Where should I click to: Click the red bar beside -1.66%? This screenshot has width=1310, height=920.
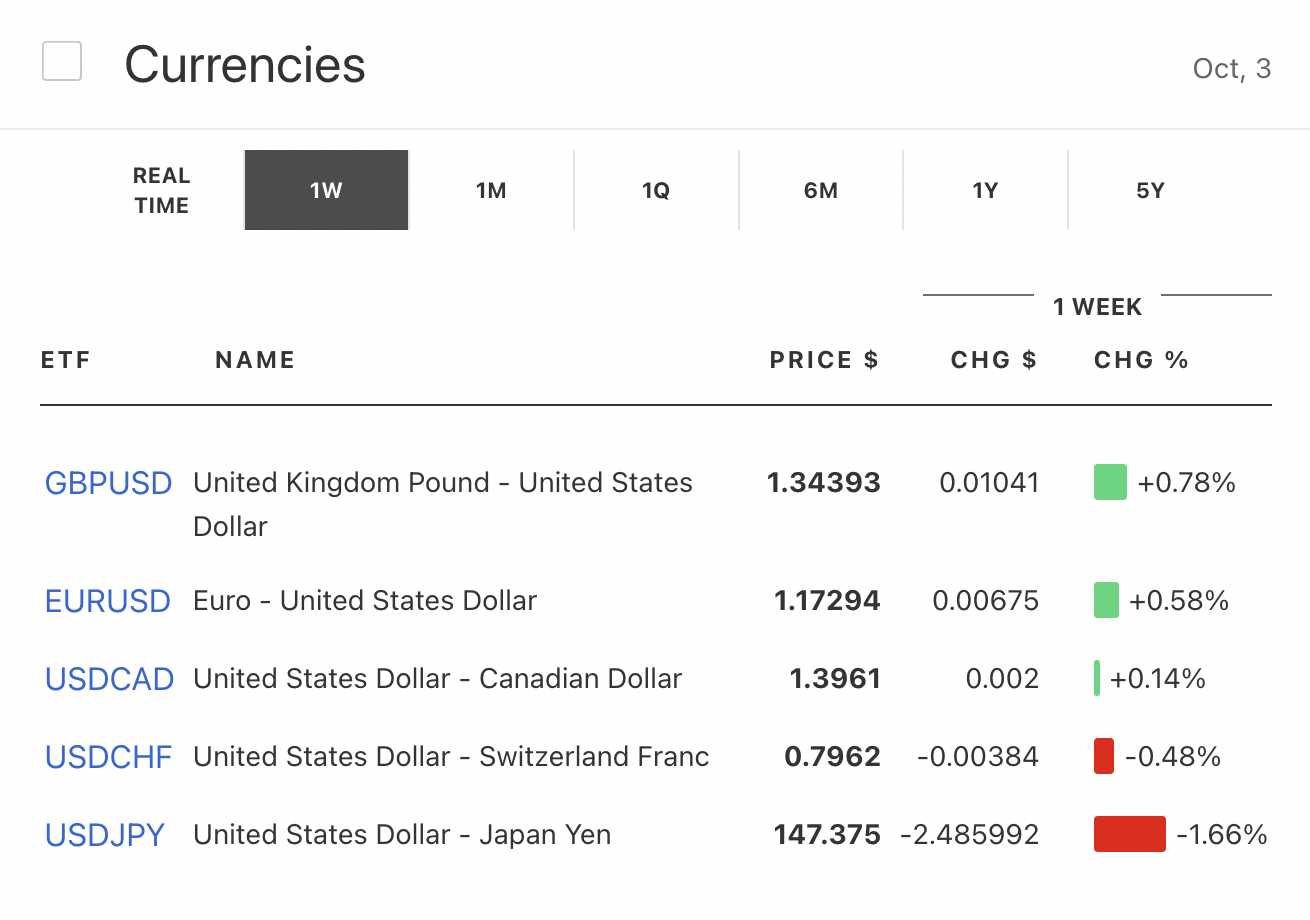(x=1129, y=834)
